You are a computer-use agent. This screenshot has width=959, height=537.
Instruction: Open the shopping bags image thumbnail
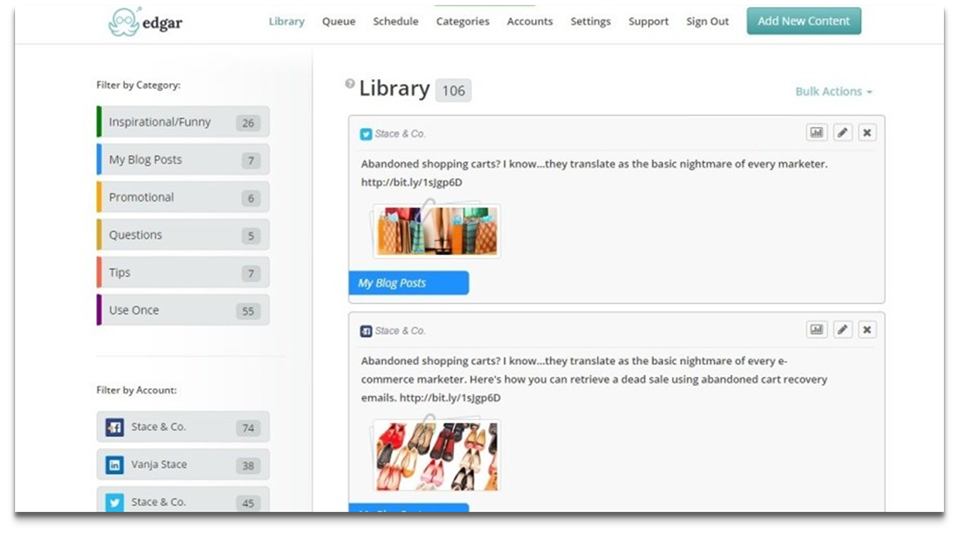pyautogui.click(x=437, y=231)
